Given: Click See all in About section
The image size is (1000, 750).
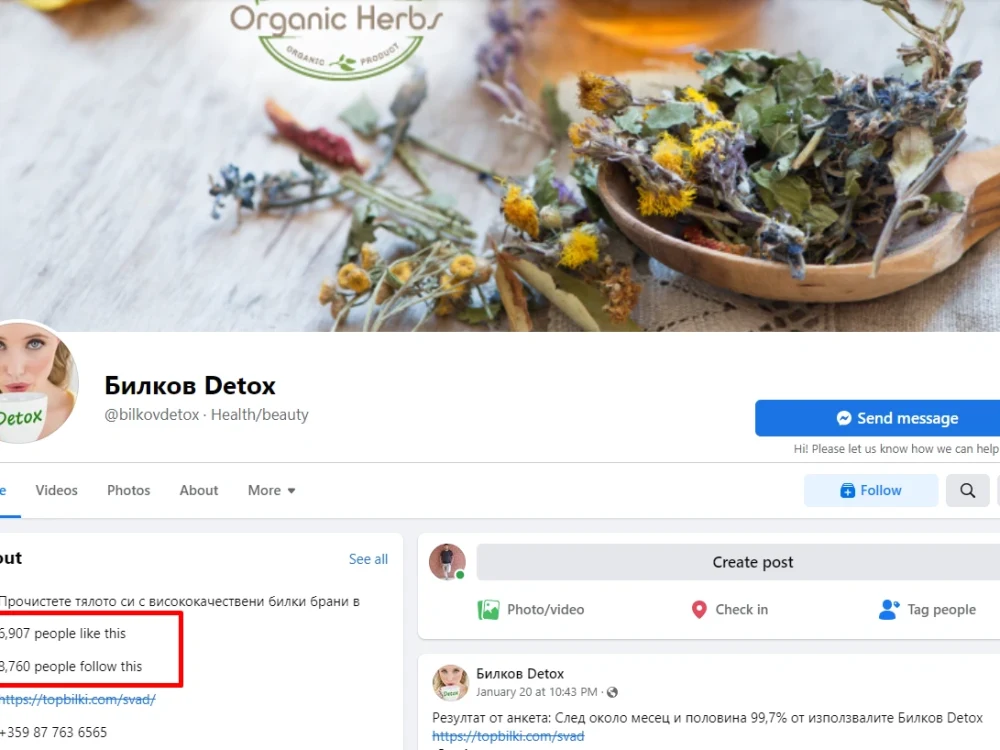Looking at the screenshot, I should (368, 559).
